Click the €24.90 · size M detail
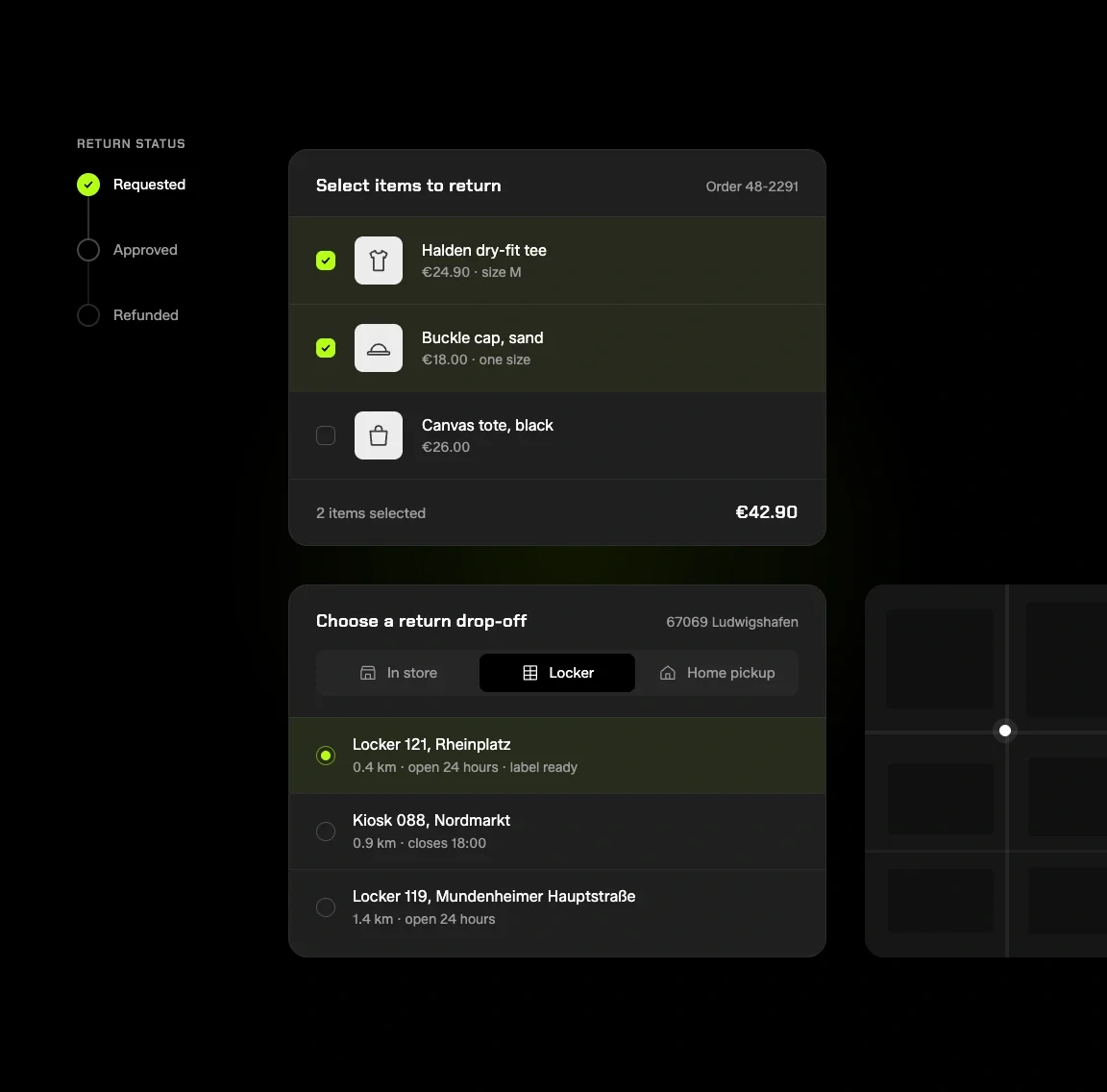The height and width of the screenshot is (1092, 1107). pyautogui.click(x=471, y=272)
